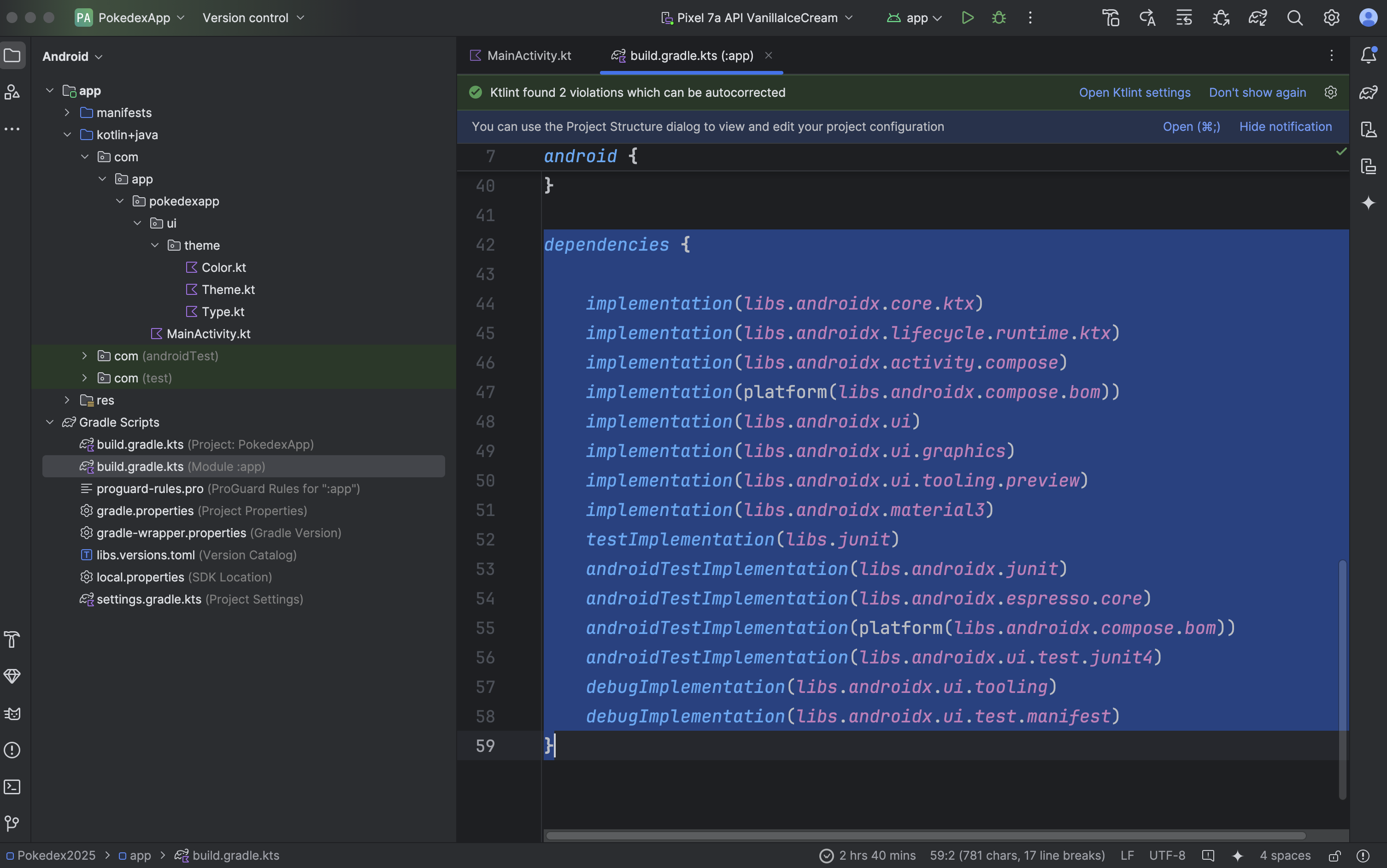Screen dimensions: 1387x868
Task: Click the Search Everywhere magnifier icon
Action: click(1294, 18)
